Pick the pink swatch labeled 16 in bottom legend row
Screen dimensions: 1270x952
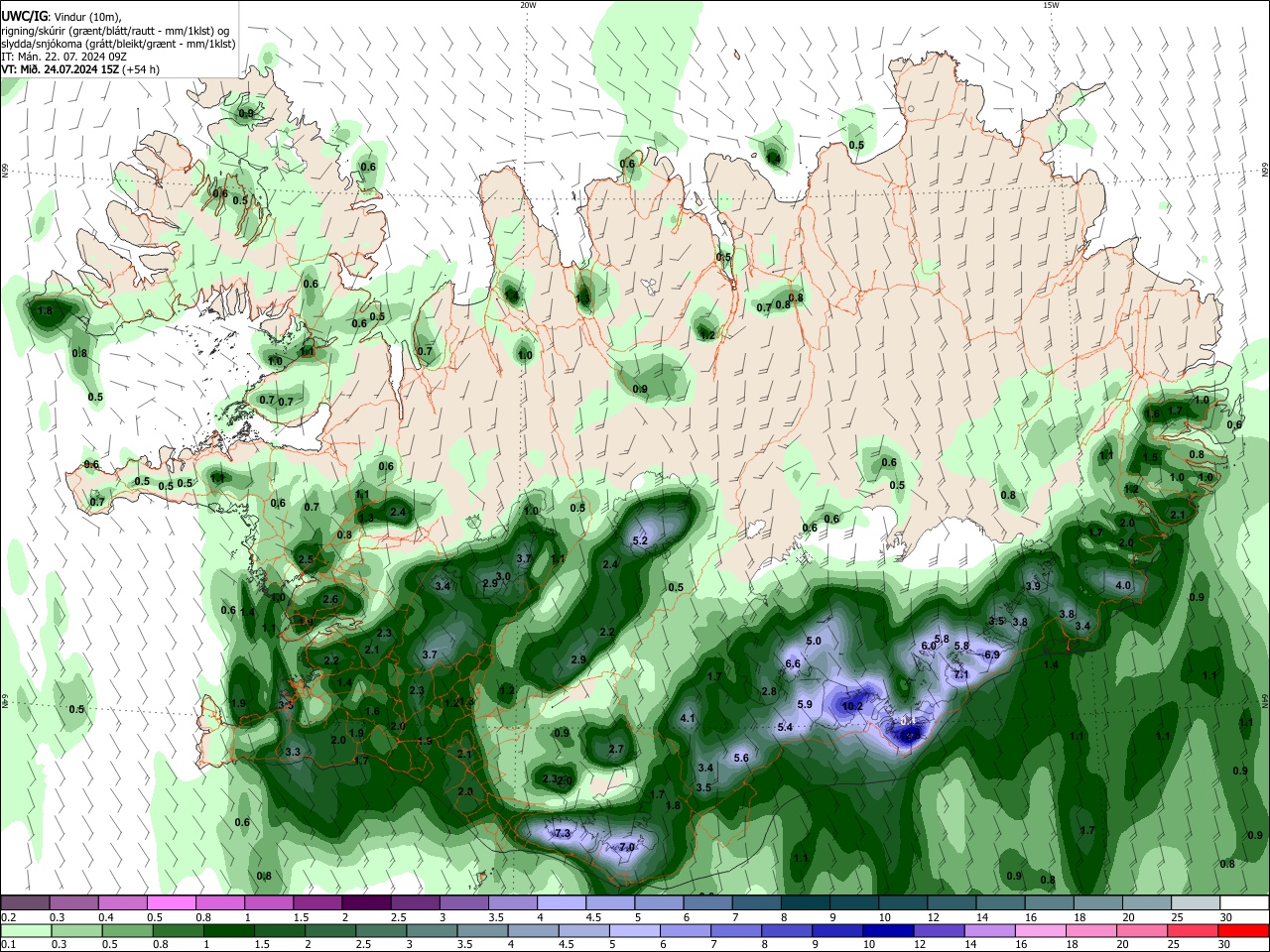(1040, 931)
